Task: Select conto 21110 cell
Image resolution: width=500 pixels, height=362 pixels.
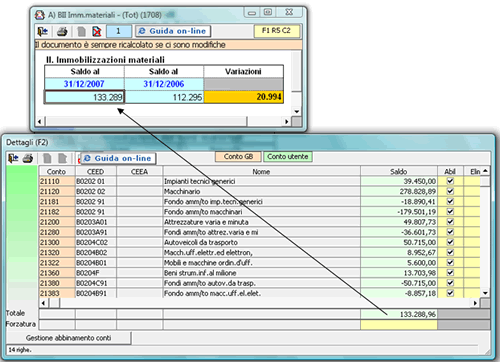Action: pos(57,181)
